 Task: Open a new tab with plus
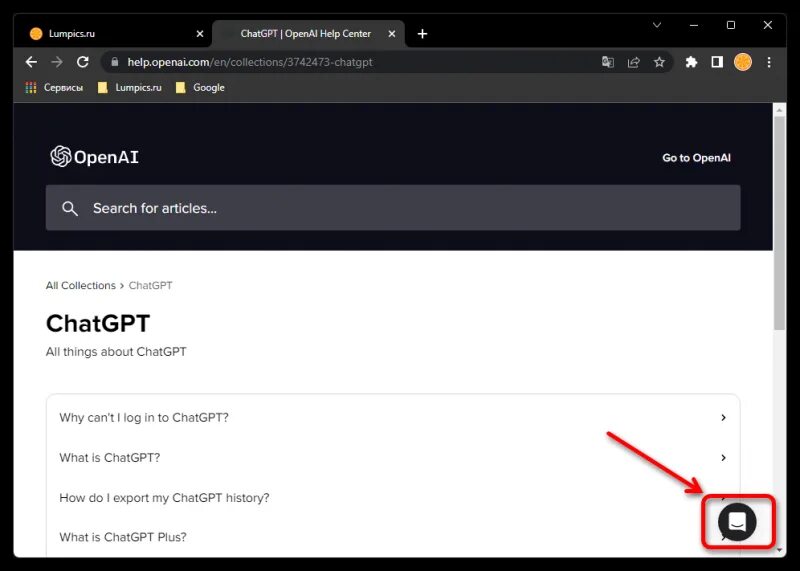422,34
